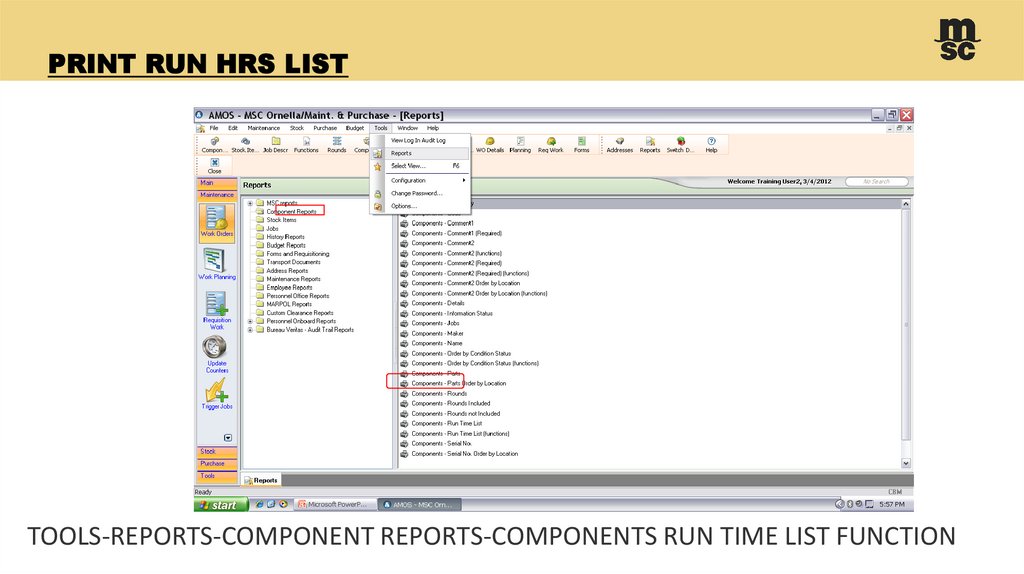This screenshot has width=1024, height=574.
Task: Expand the sidebar down-arrow below Trigger Jobs
Action: pyautogui.click(x=228, y=438)
